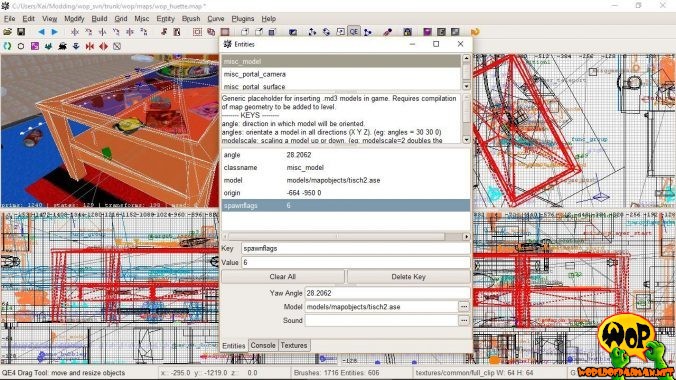Select misc_model in entity class list
The image size is (676, 380).
(x=341, y=62)
